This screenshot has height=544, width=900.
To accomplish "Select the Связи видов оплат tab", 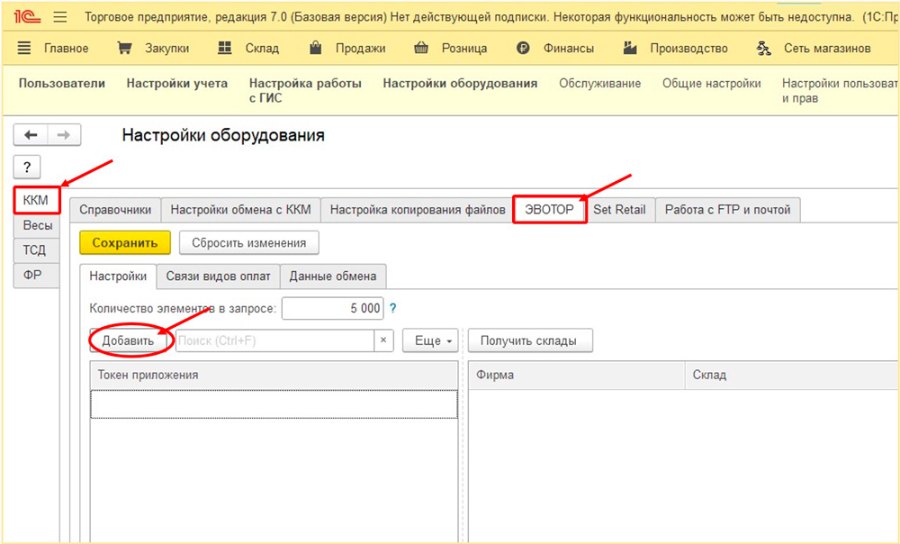I will (x=218, y=276).
